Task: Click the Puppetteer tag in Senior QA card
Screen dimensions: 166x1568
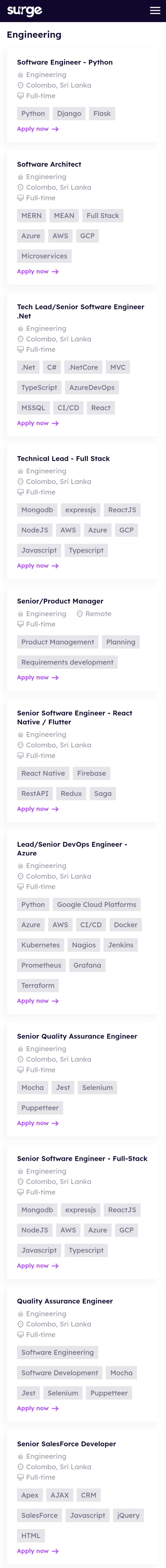Action: pos(40,1108)
